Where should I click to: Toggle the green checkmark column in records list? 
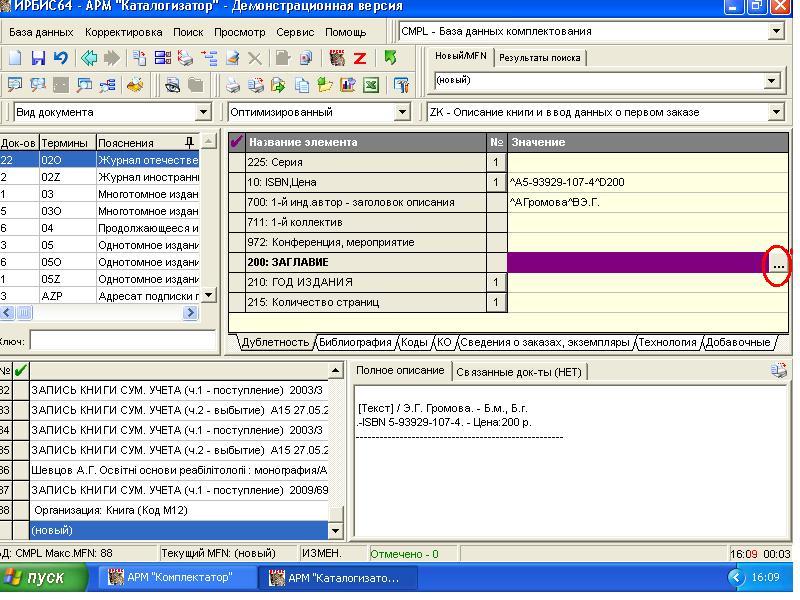click(21, 371)
